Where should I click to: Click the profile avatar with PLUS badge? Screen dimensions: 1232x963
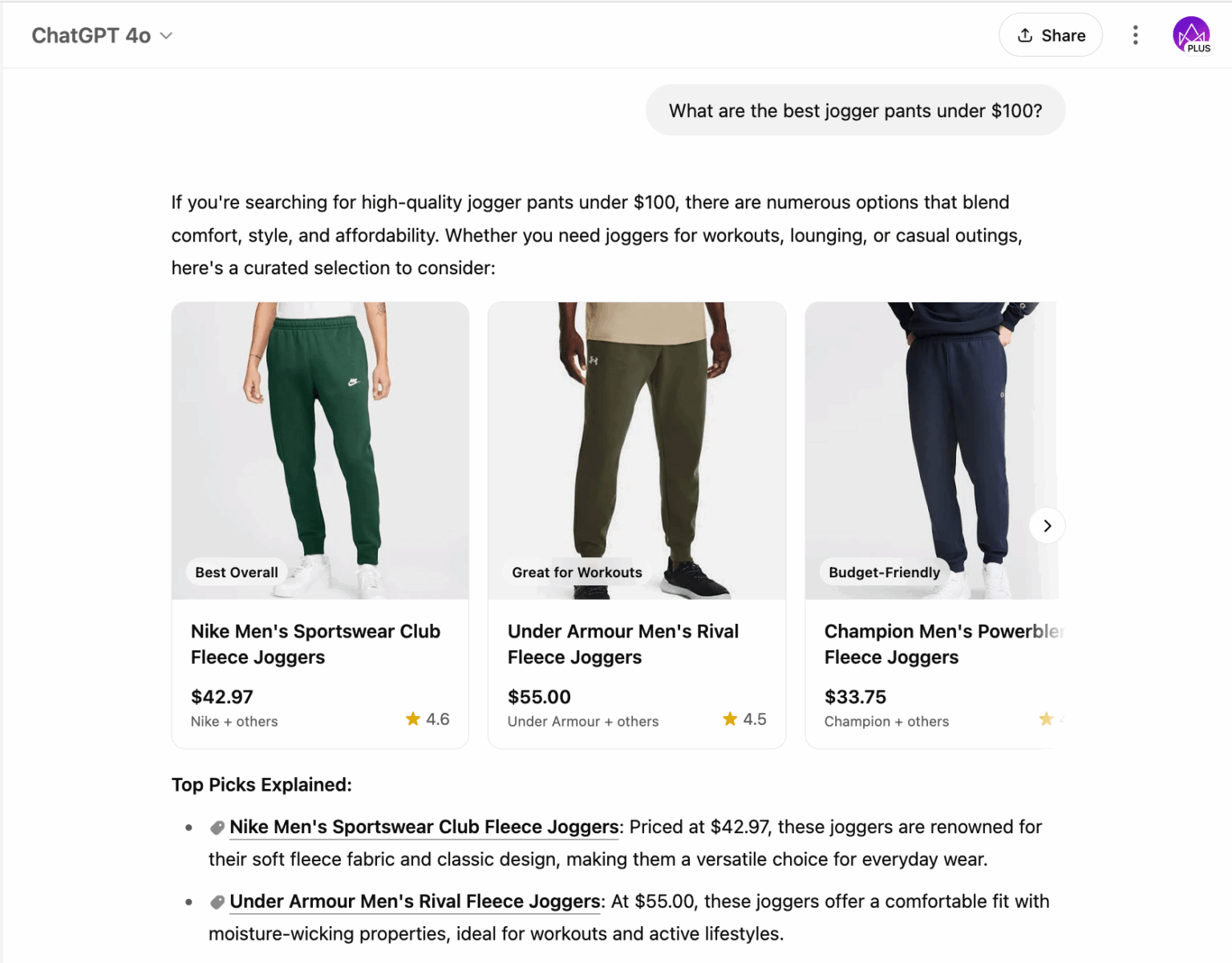pos(1193,34)
